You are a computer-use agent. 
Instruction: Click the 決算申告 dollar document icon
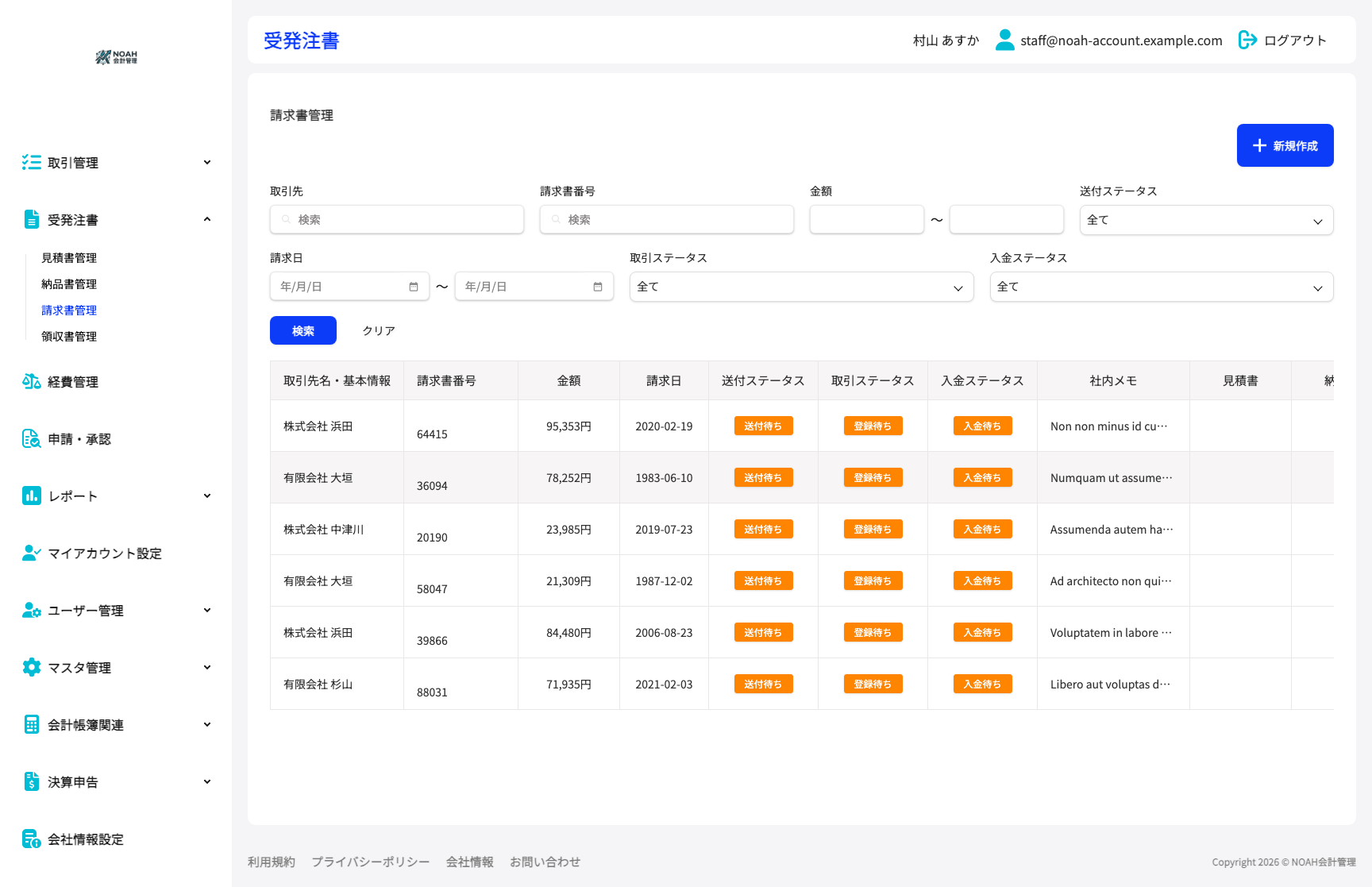(x=32, y=781)
